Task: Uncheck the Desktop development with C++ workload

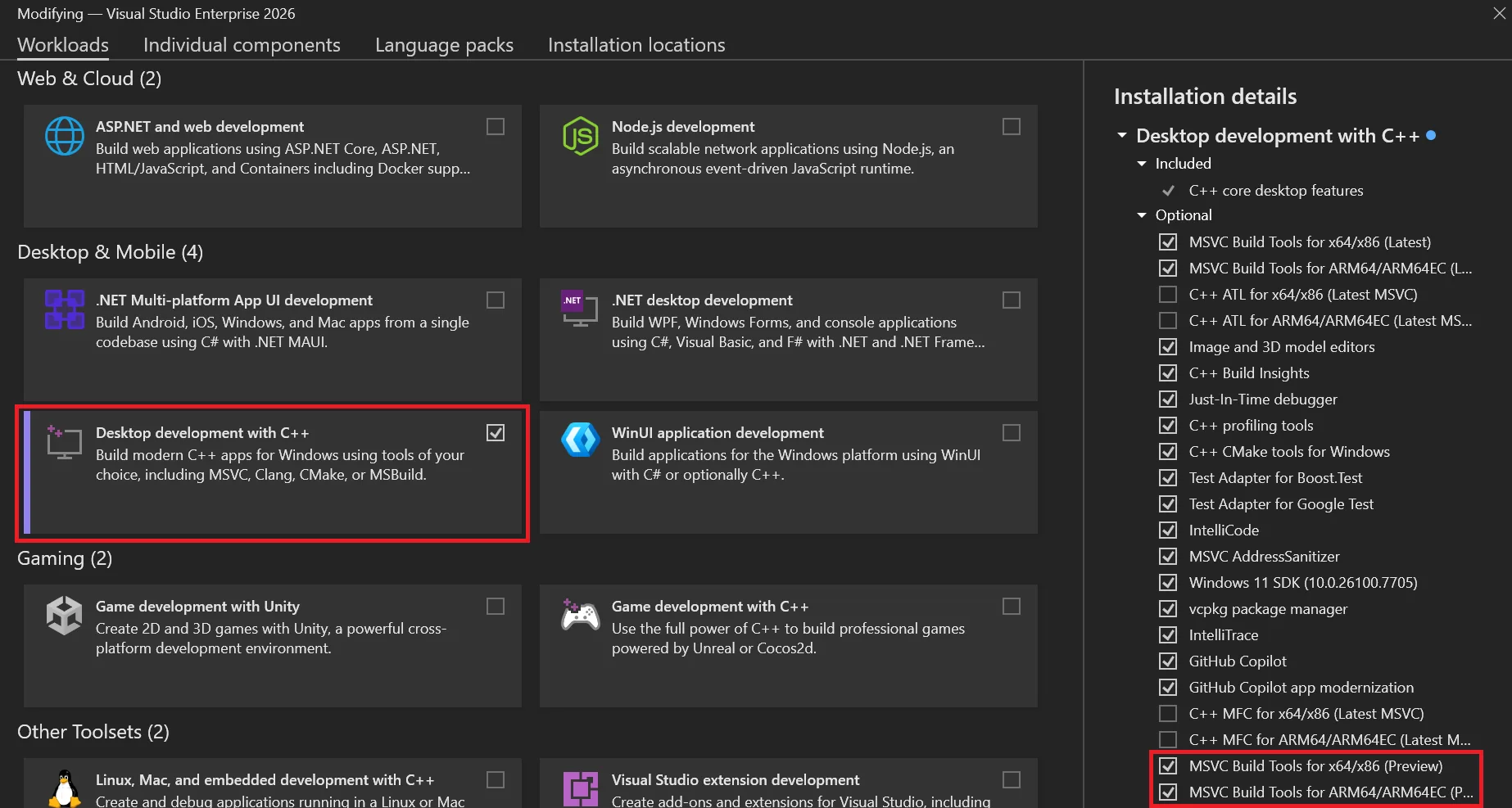Action: (x=496, y=432)
